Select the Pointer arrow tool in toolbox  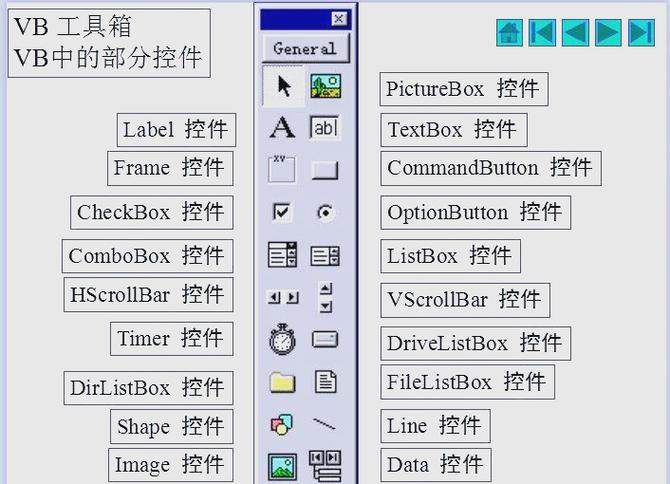click(283, 86)
